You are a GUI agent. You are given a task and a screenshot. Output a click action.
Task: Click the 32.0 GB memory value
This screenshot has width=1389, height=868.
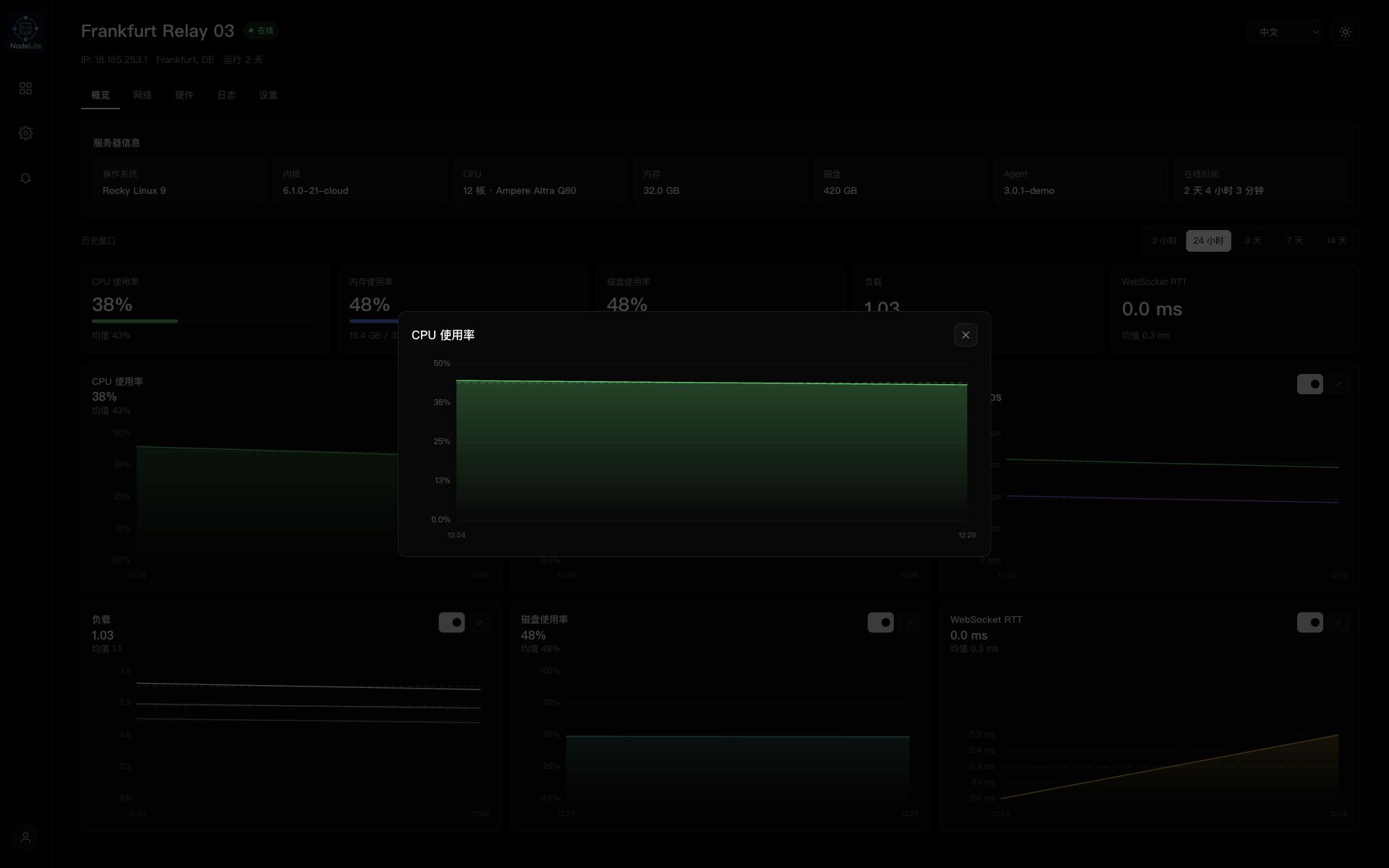pyautogui.click(x=661, y=191)
